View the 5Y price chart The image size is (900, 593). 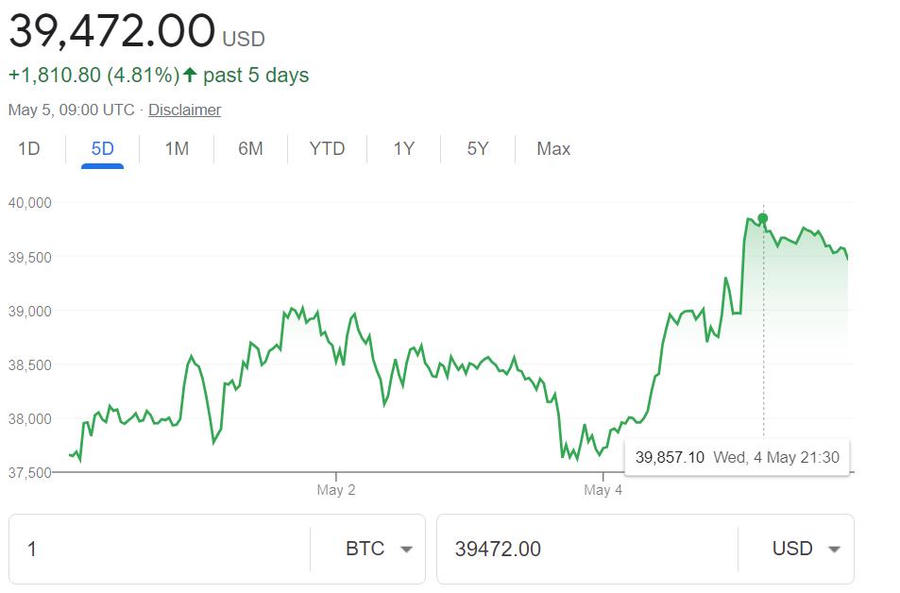point(477,149)
